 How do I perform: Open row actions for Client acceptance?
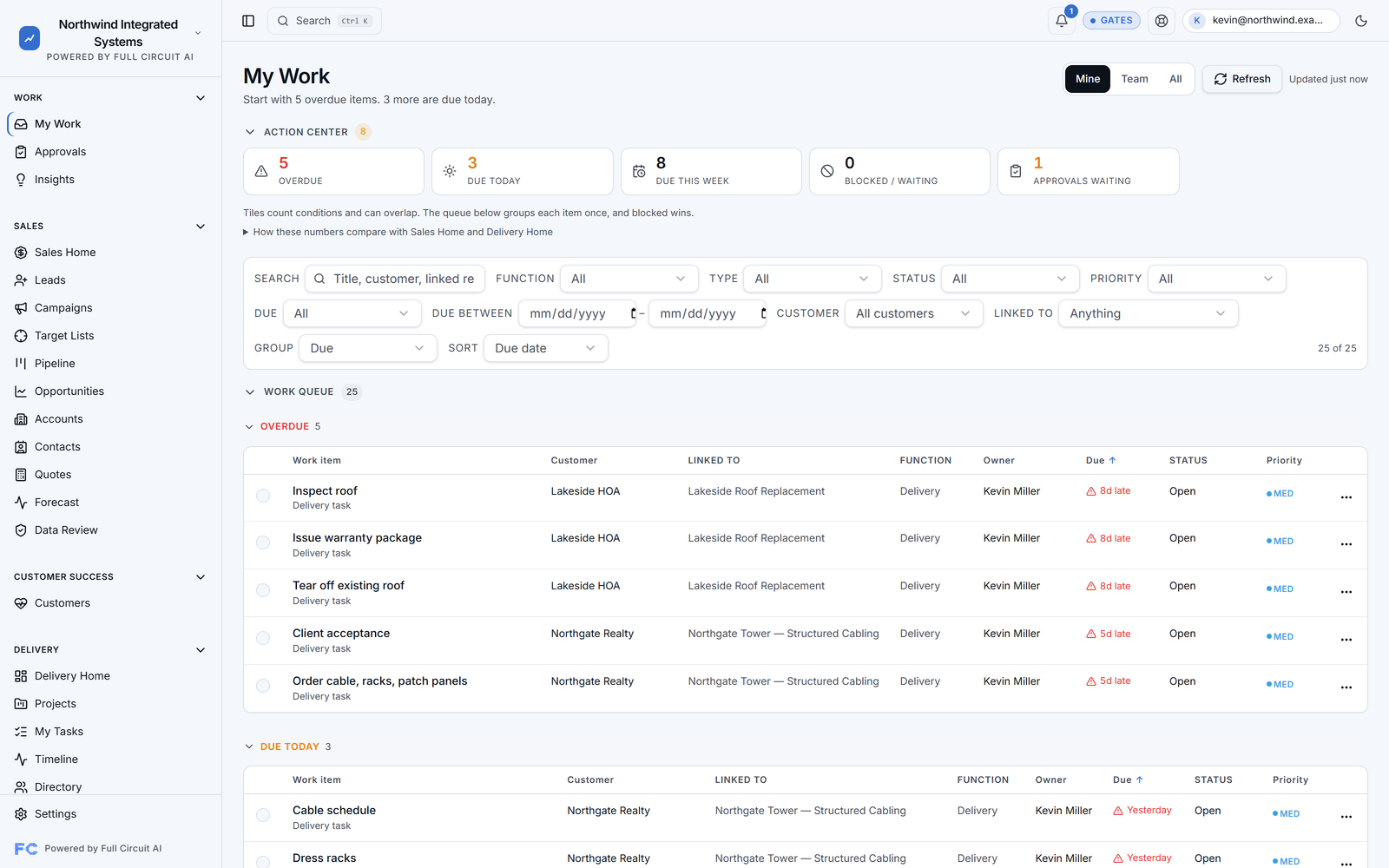point(1346,640)
